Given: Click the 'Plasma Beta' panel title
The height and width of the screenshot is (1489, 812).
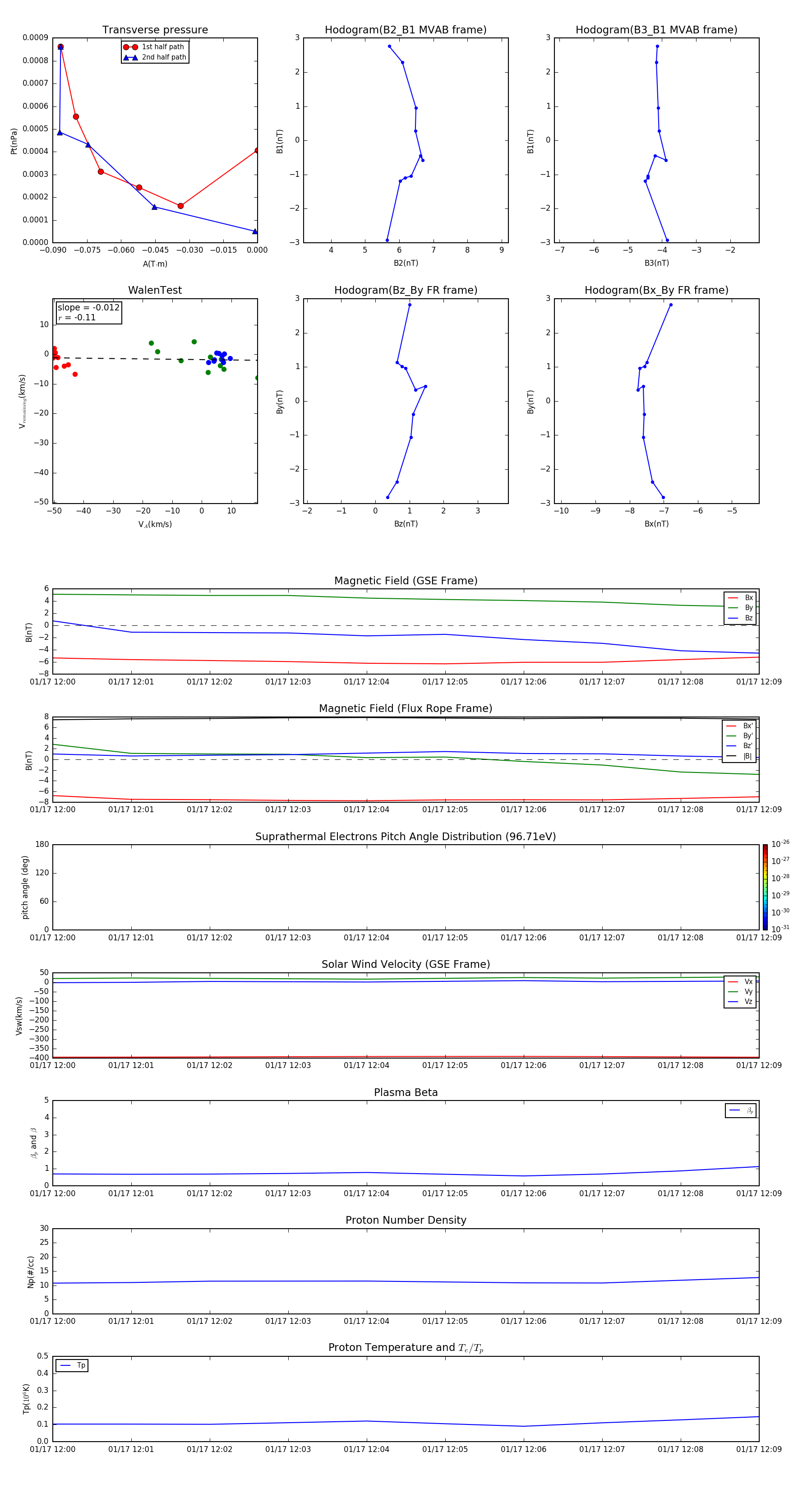Looking at the screenshot, I should pos(406,1093).
